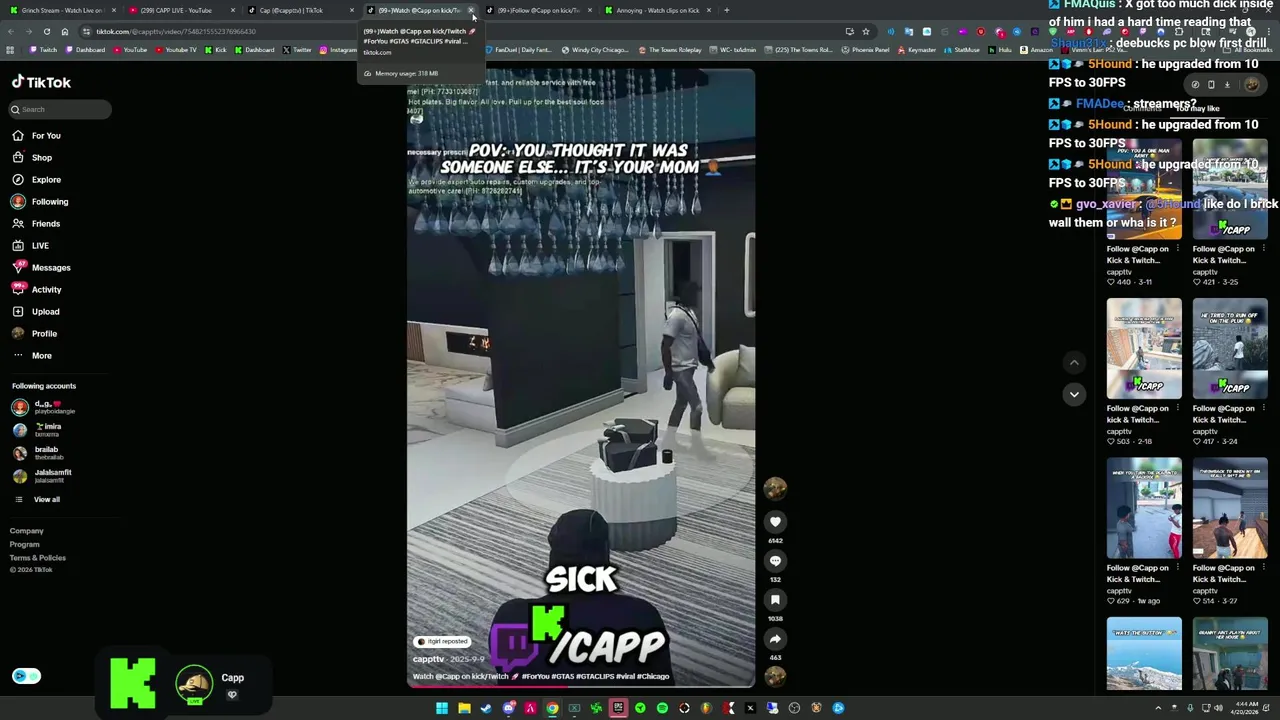Expand Terms & Policies footer section
Viewport: 1280px width, 720px height.
(38, 558)
